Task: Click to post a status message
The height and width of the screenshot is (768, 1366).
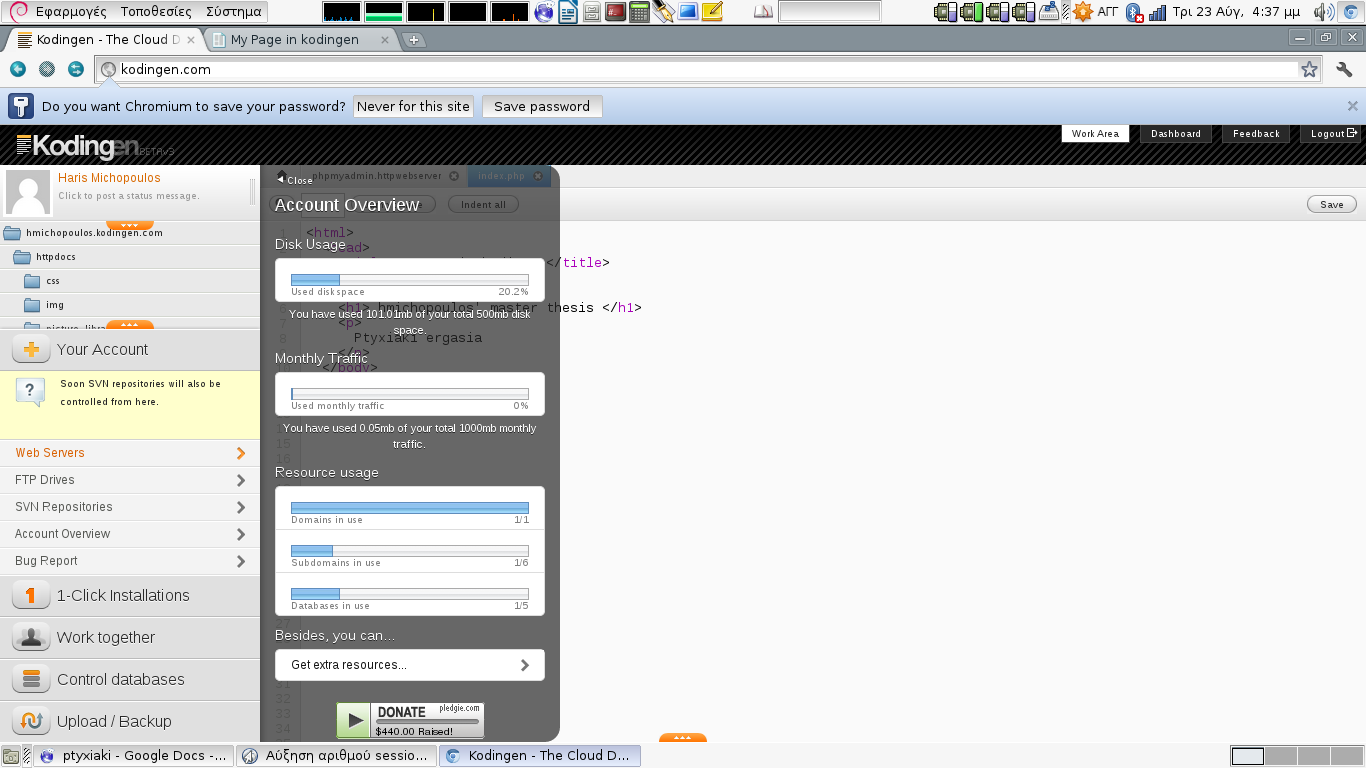Action: pyautogui.click(x=129, y=196)
